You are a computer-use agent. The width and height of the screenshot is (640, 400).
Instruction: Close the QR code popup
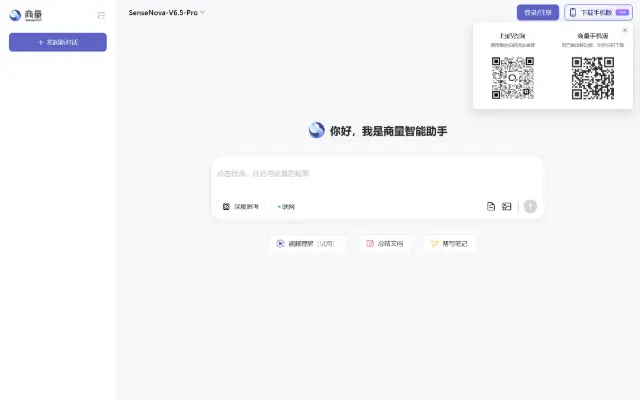pos(624,30)
